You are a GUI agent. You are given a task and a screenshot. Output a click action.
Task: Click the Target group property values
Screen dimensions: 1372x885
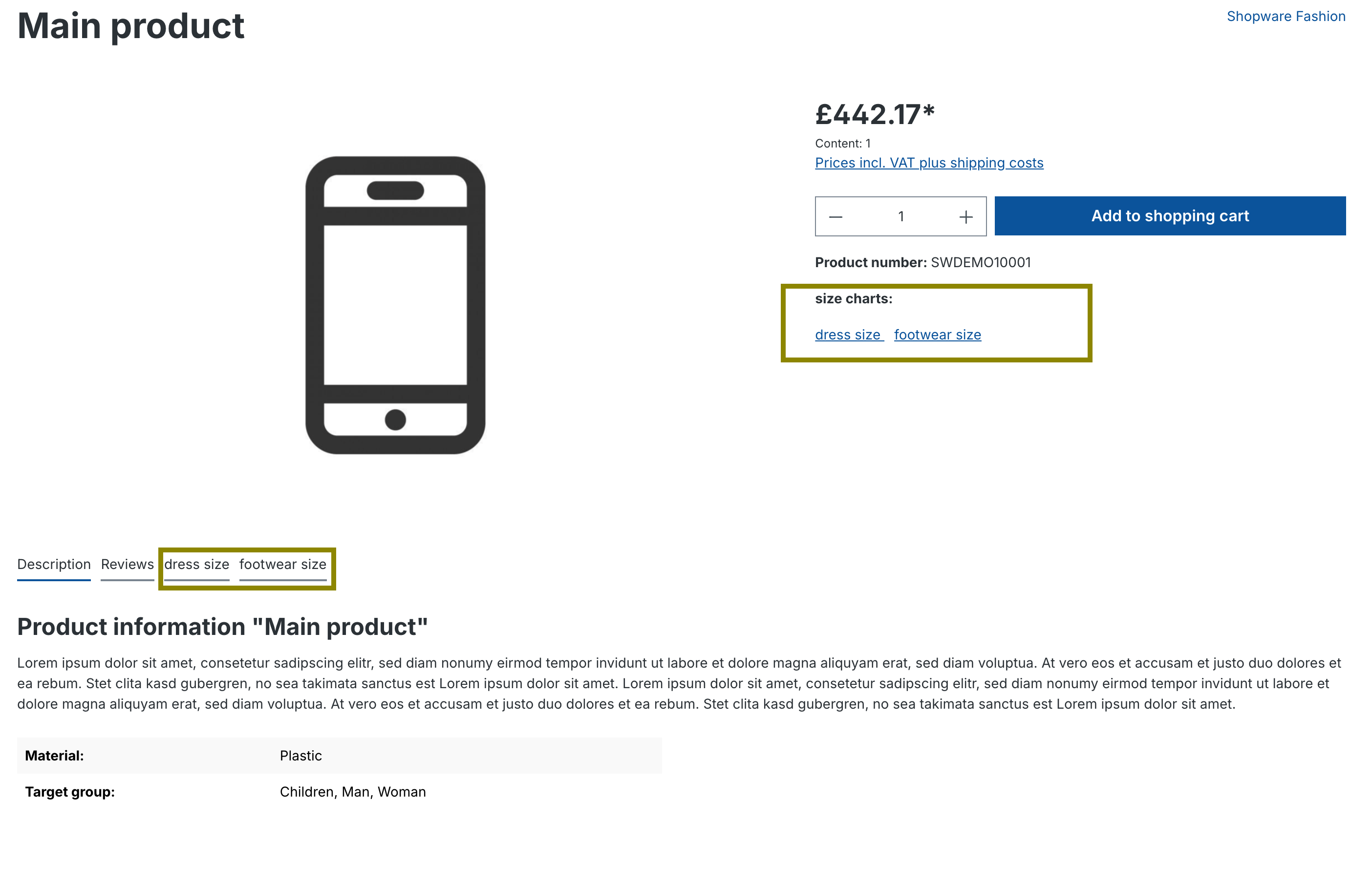(x=353, y=792)
